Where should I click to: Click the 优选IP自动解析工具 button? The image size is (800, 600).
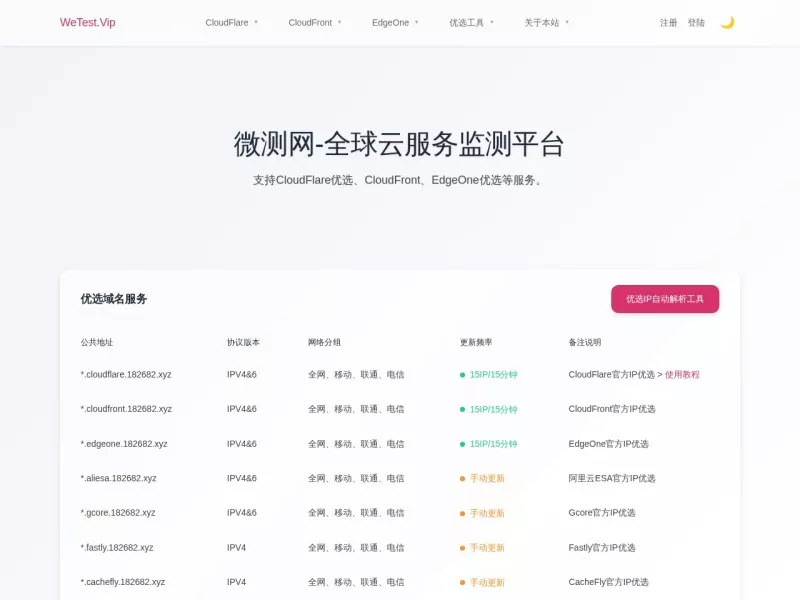665,299
